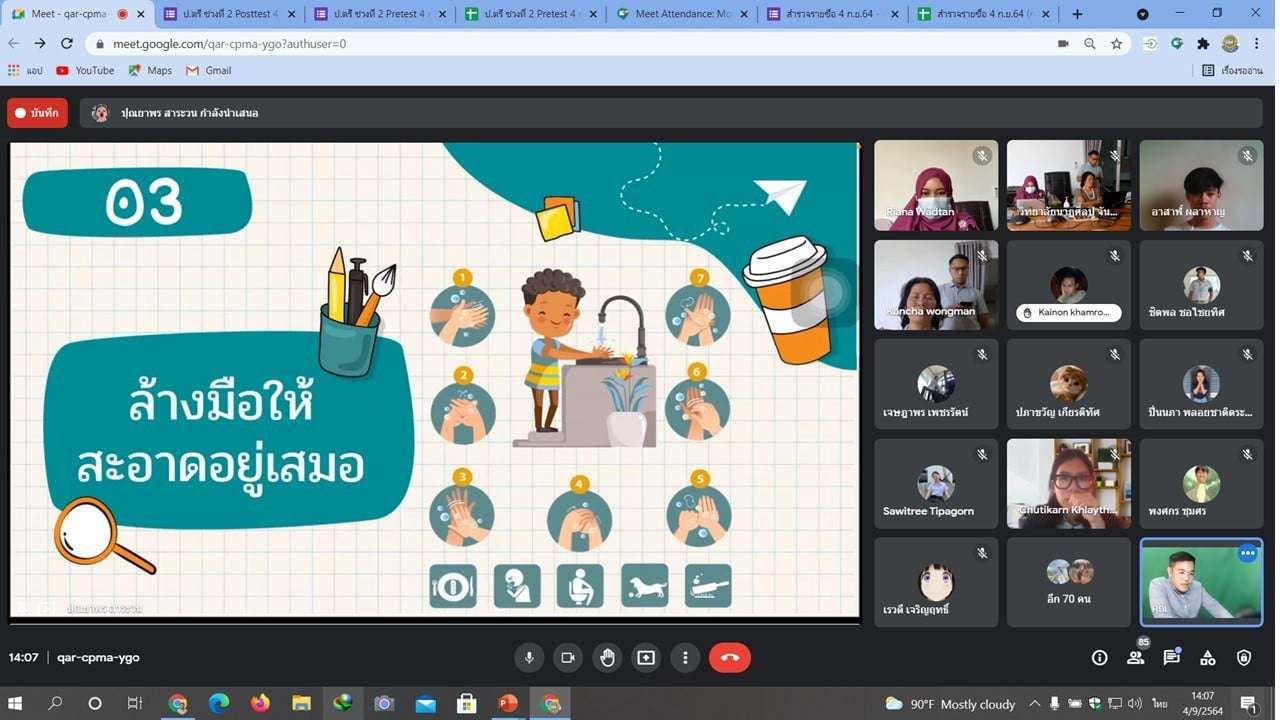
Task: Open the chat messages panel
Action: click(x=1171, y=657)
